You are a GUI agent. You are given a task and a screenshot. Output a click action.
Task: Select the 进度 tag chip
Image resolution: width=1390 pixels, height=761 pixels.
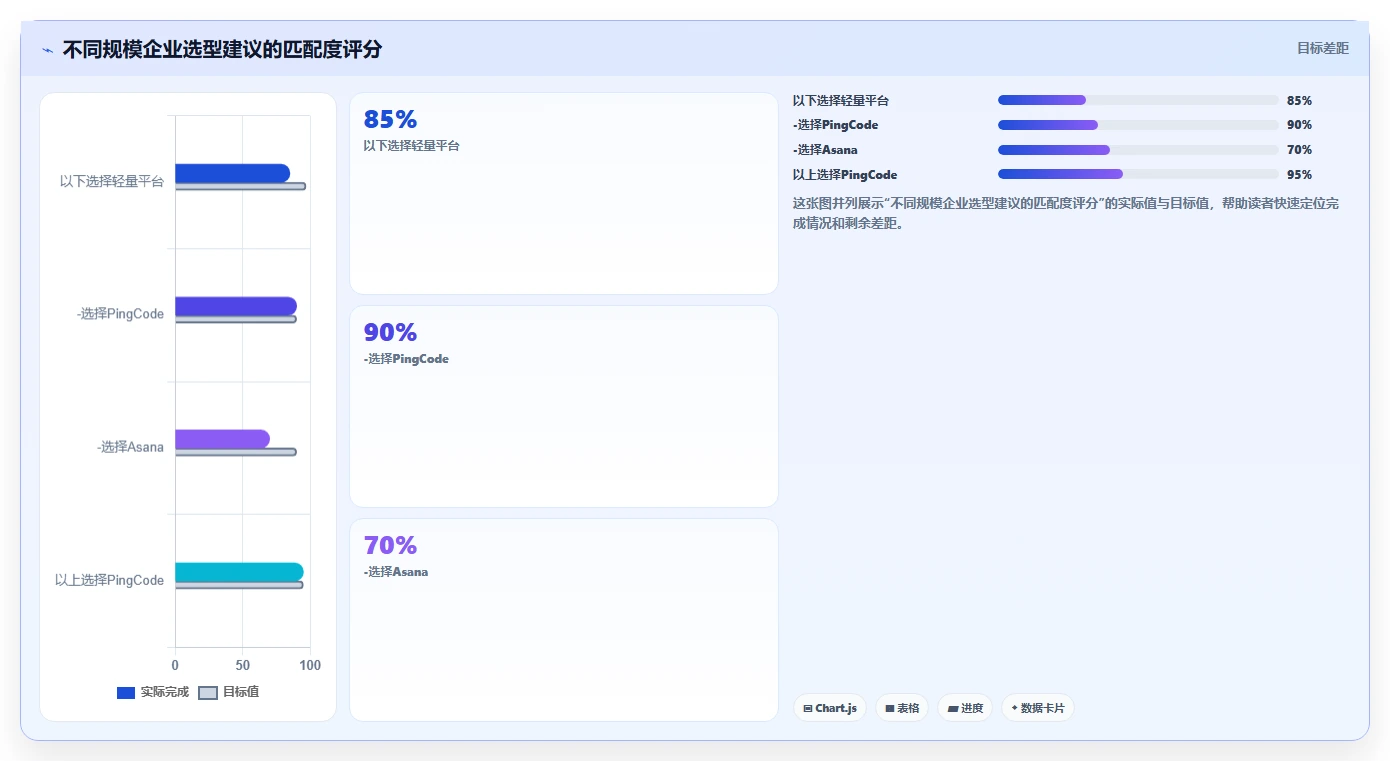(965, 708)
